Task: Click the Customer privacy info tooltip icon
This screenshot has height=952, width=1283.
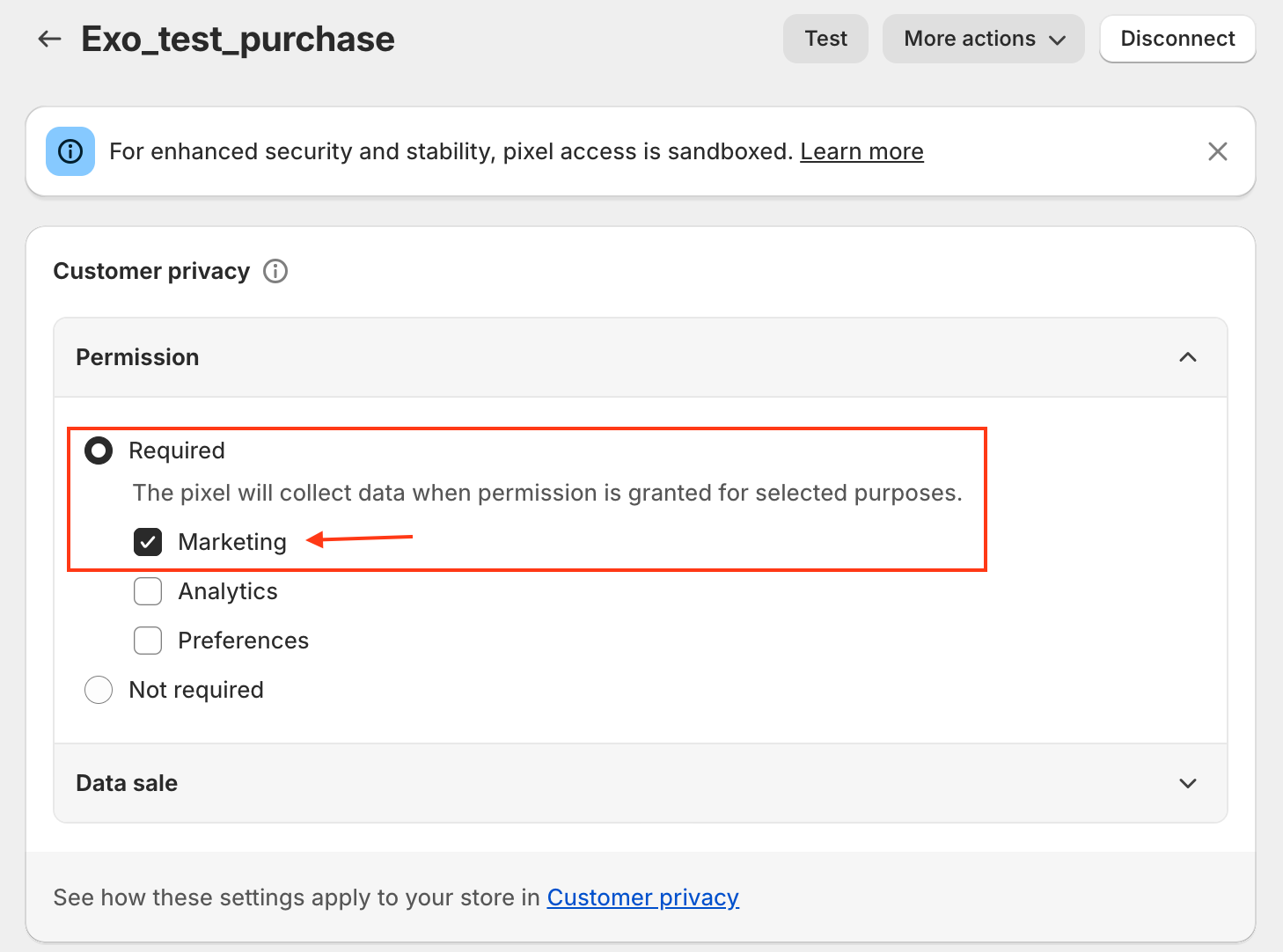Action: [x=275, y=271]
